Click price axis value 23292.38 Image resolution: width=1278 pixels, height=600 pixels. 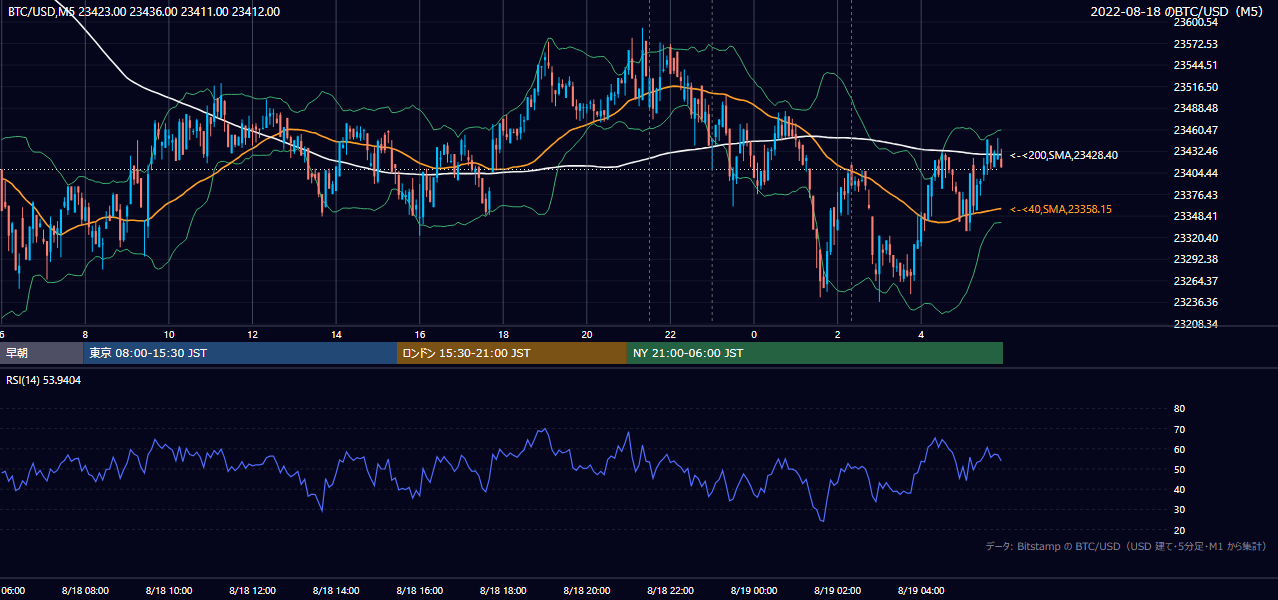click(x=1195, y=259)
